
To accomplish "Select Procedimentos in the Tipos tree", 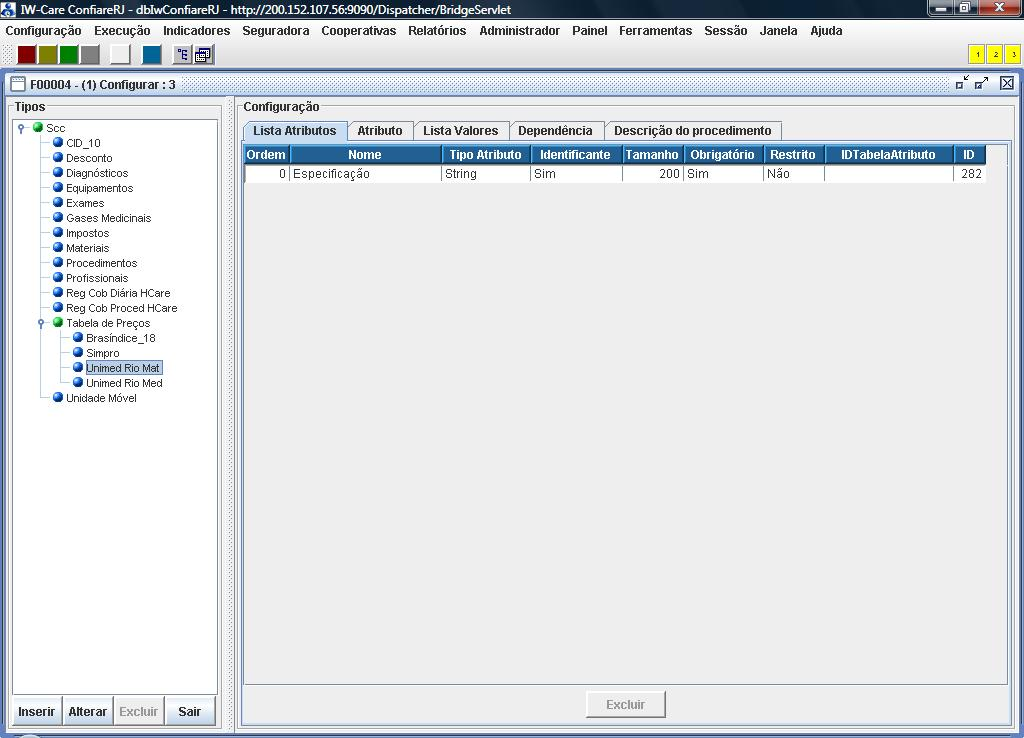I will coord(101,263).
